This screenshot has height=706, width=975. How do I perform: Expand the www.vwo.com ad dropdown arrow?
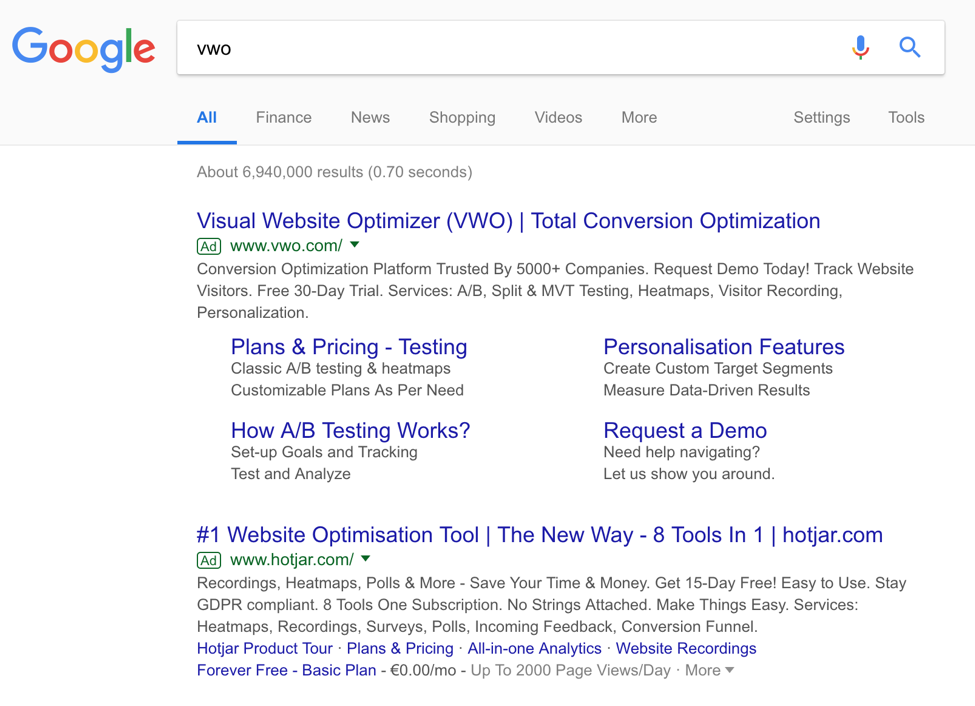click(x=355, y=245)
